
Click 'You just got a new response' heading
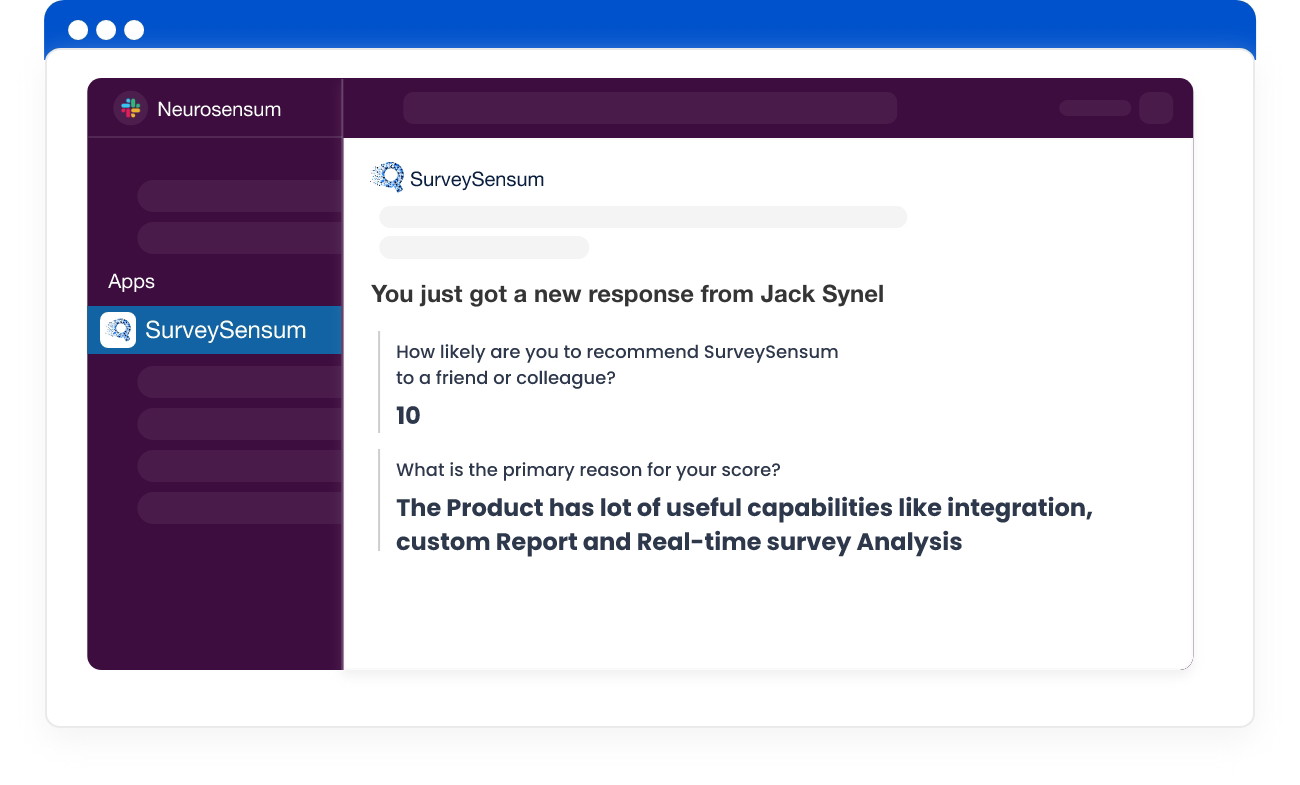point(627,294)
